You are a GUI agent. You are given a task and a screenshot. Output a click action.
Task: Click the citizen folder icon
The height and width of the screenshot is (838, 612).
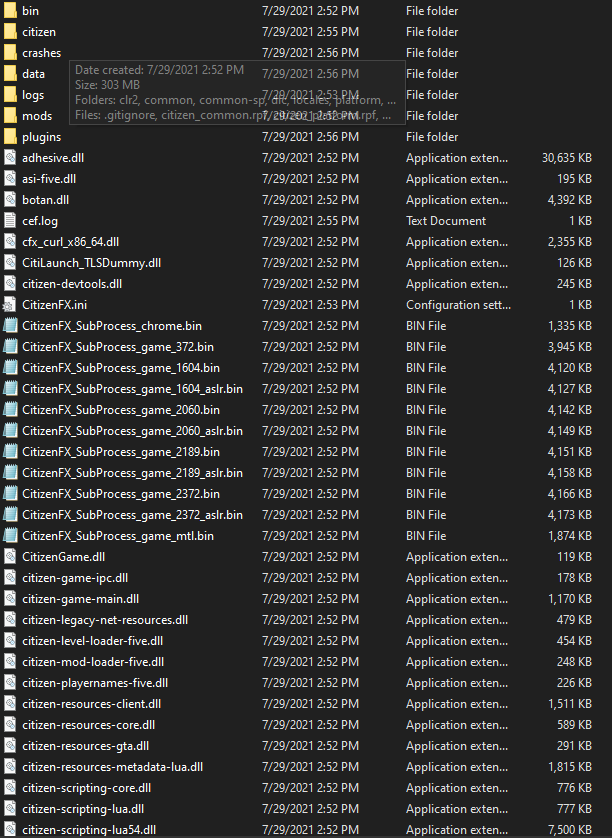tap(10, 32)
